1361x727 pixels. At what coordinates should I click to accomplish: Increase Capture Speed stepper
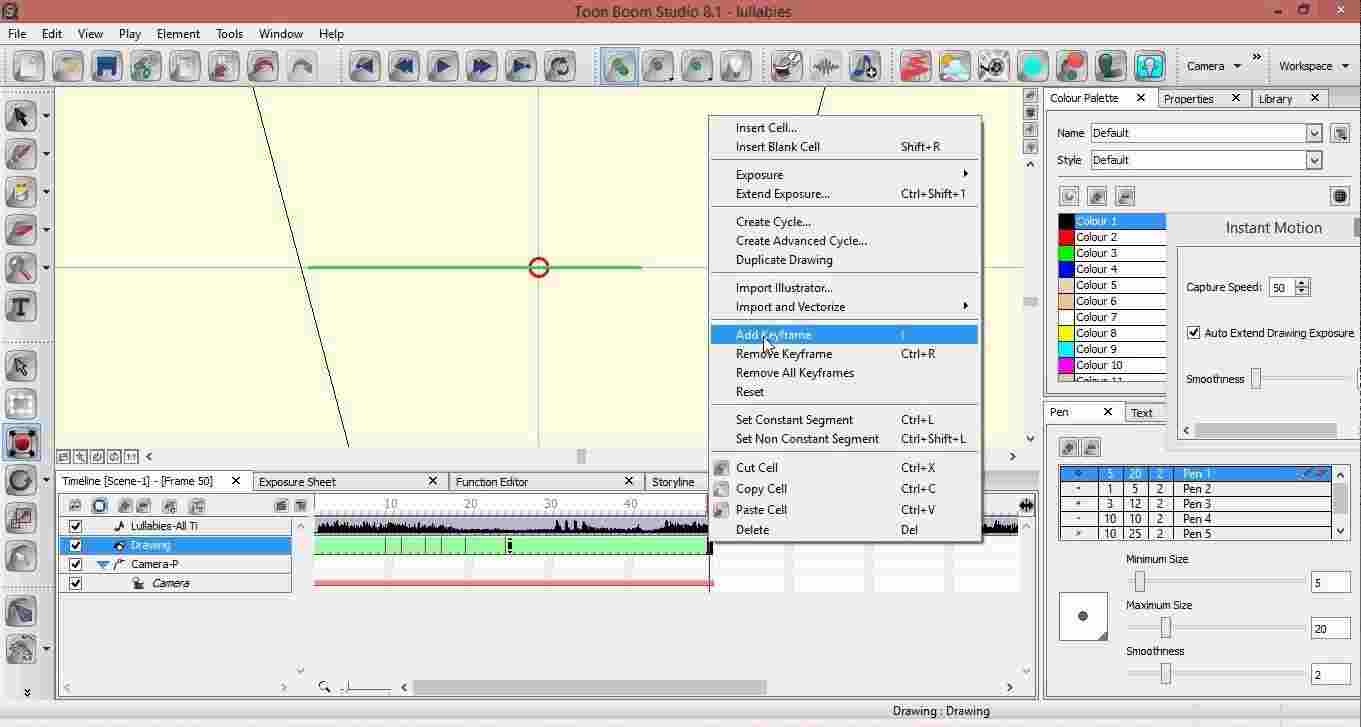[1301, 283]
